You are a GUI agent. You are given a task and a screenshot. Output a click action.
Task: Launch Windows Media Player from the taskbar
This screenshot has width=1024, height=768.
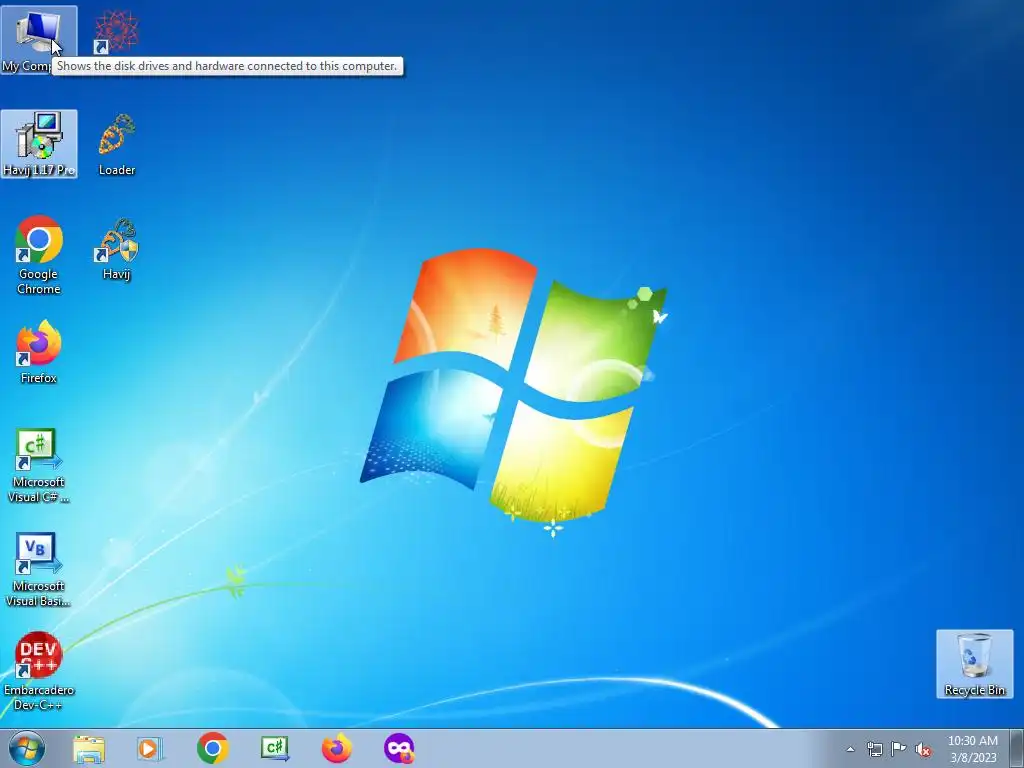click(150, 748)
